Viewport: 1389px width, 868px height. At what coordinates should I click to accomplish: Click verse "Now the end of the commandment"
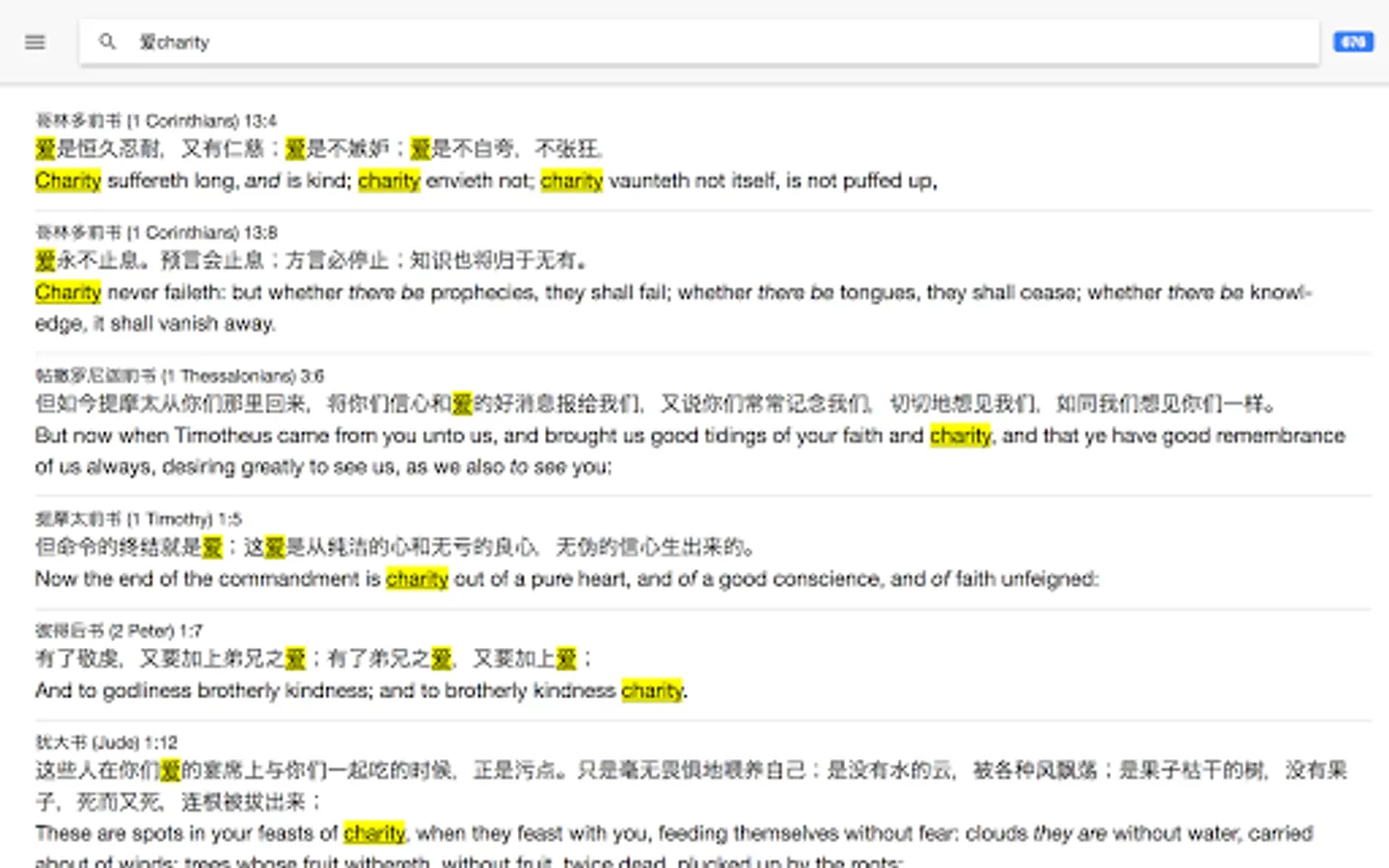pos(567,579)
